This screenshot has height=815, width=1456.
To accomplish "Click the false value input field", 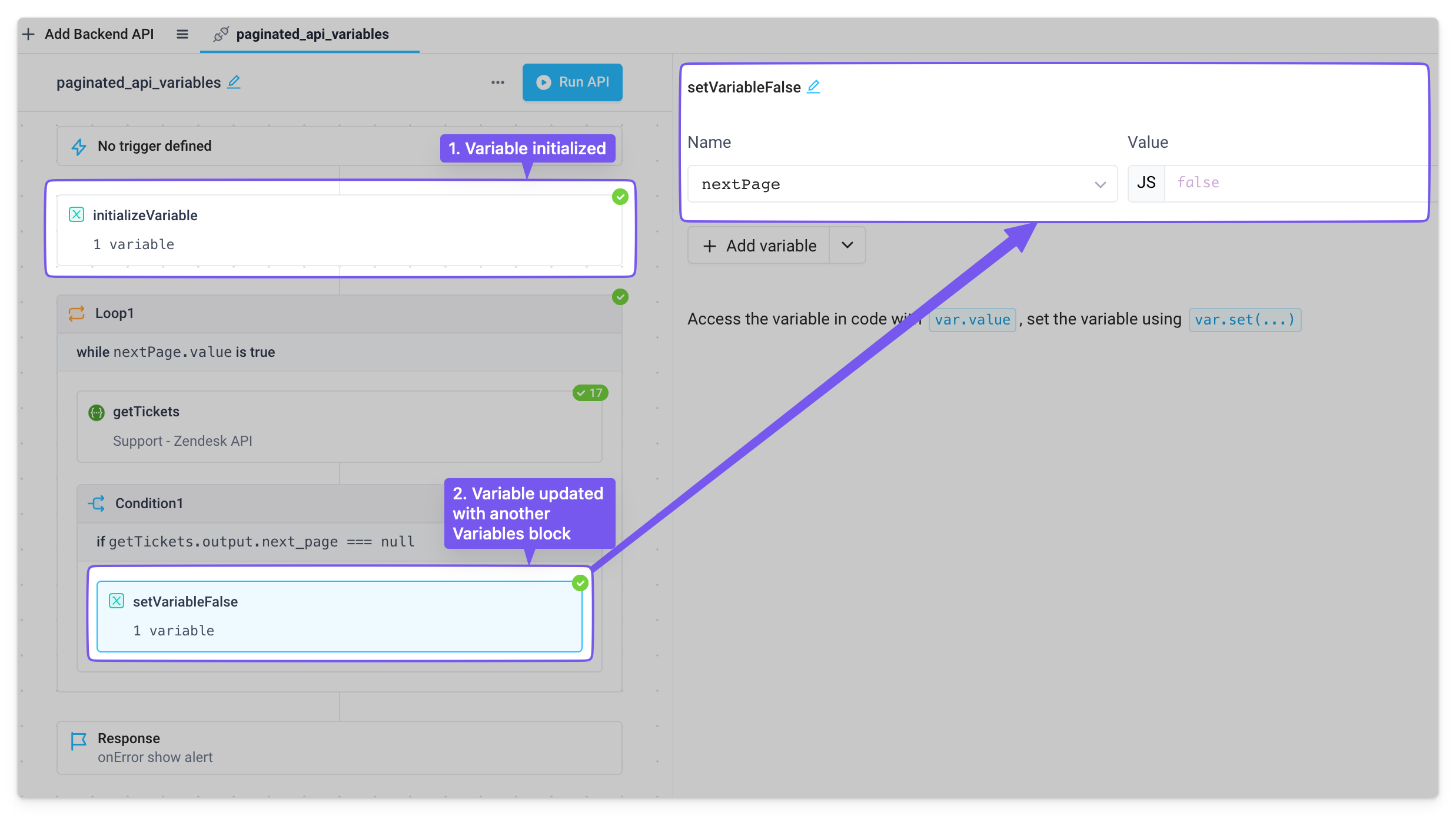I will tap(1236, 183).
